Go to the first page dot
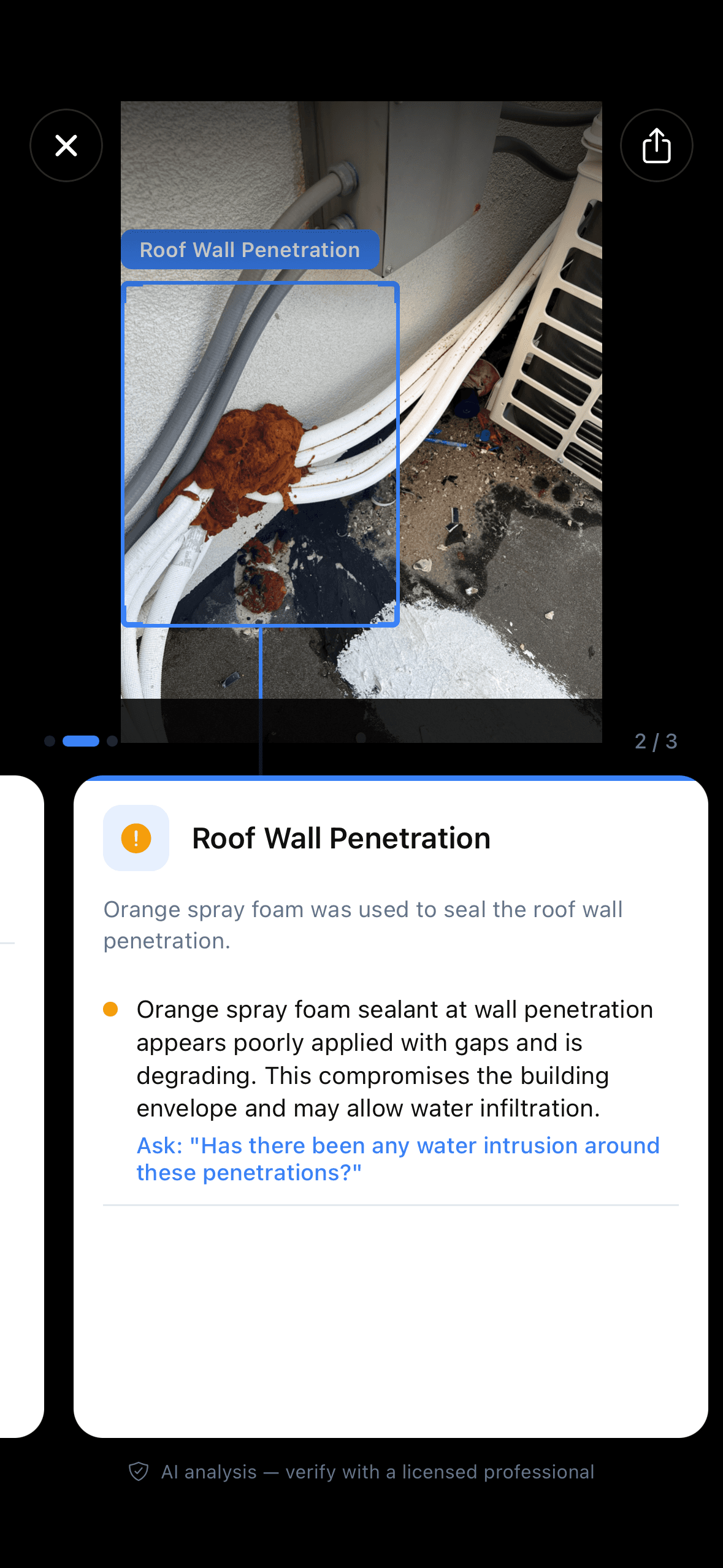The height and width of the screenshot is (1568, 723). [x=50, y=741]
